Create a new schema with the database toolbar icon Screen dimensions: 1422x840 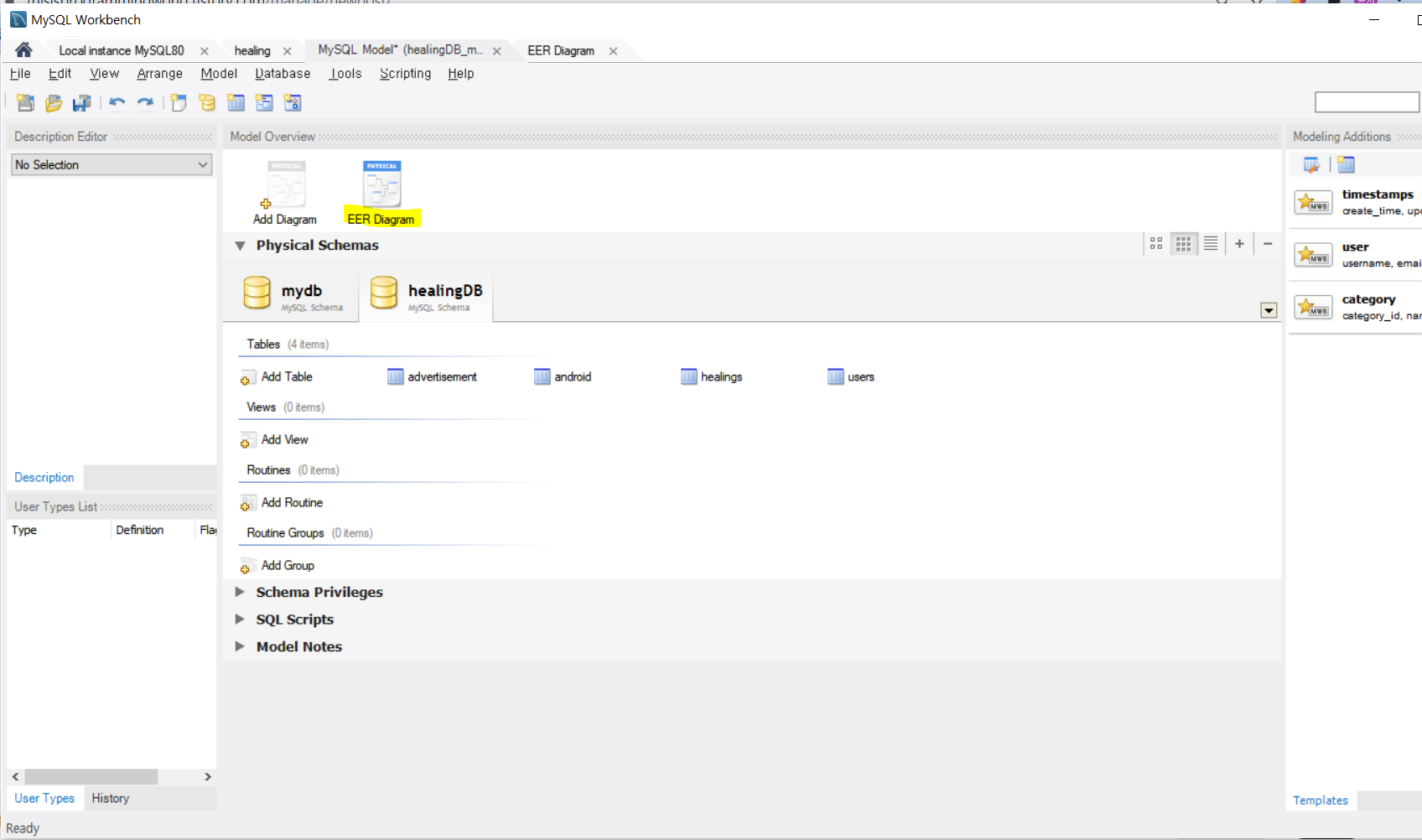(206, 102)
